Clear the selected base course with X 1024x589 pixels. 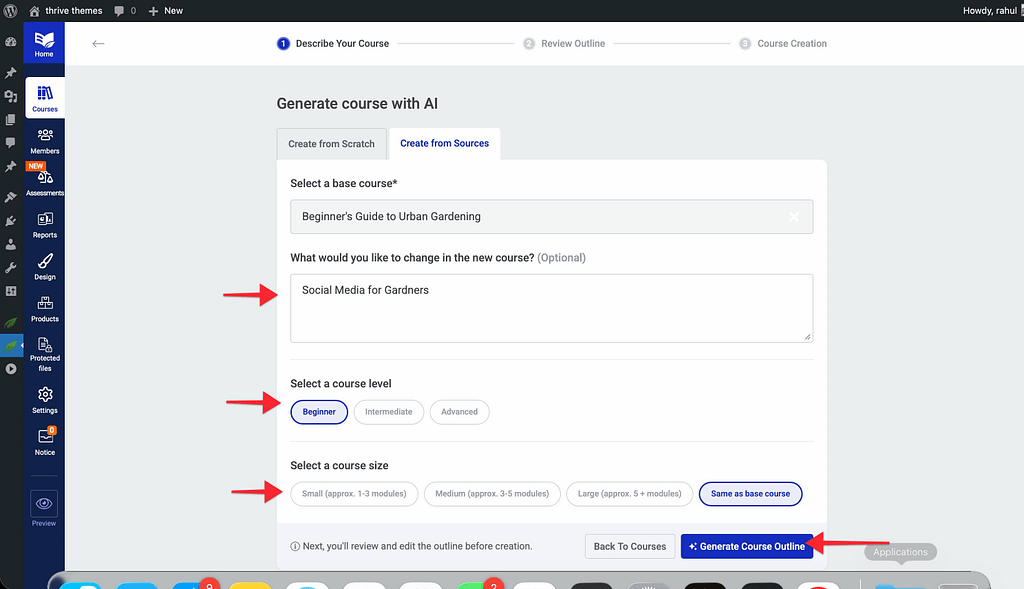click(x=793, y=217)
